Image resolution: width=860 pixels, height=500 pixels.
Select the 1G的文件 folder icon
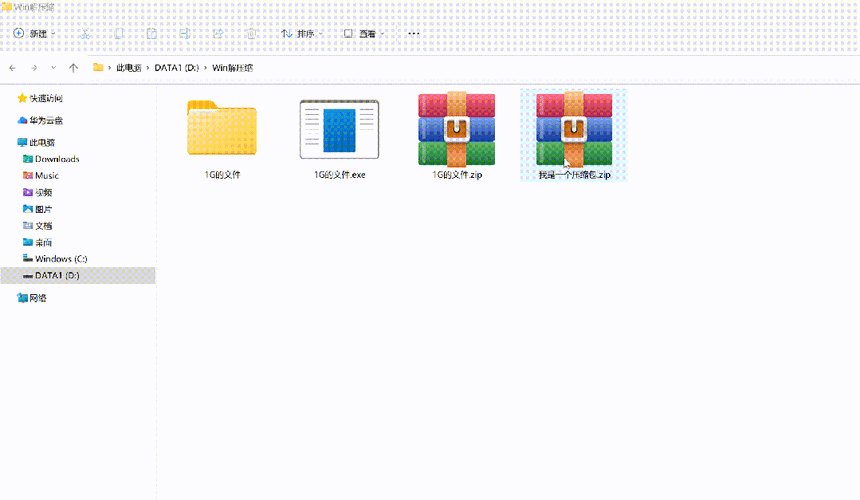click(222, 128)
